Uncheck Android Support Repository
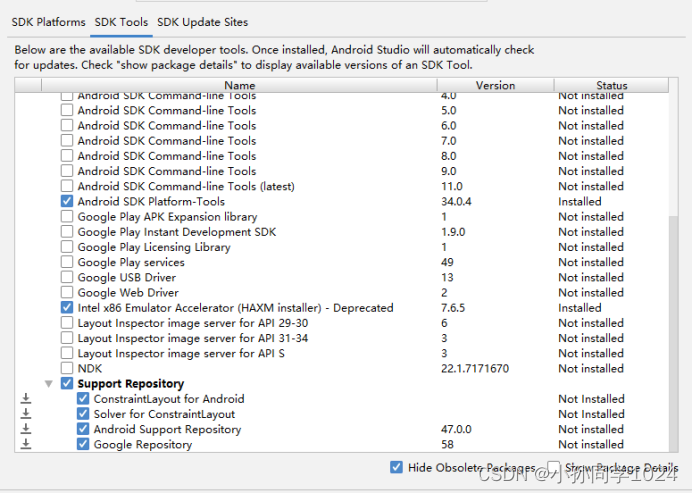This screenshot has width=693, height=493. pyautogui.click(x=83, y=429)
